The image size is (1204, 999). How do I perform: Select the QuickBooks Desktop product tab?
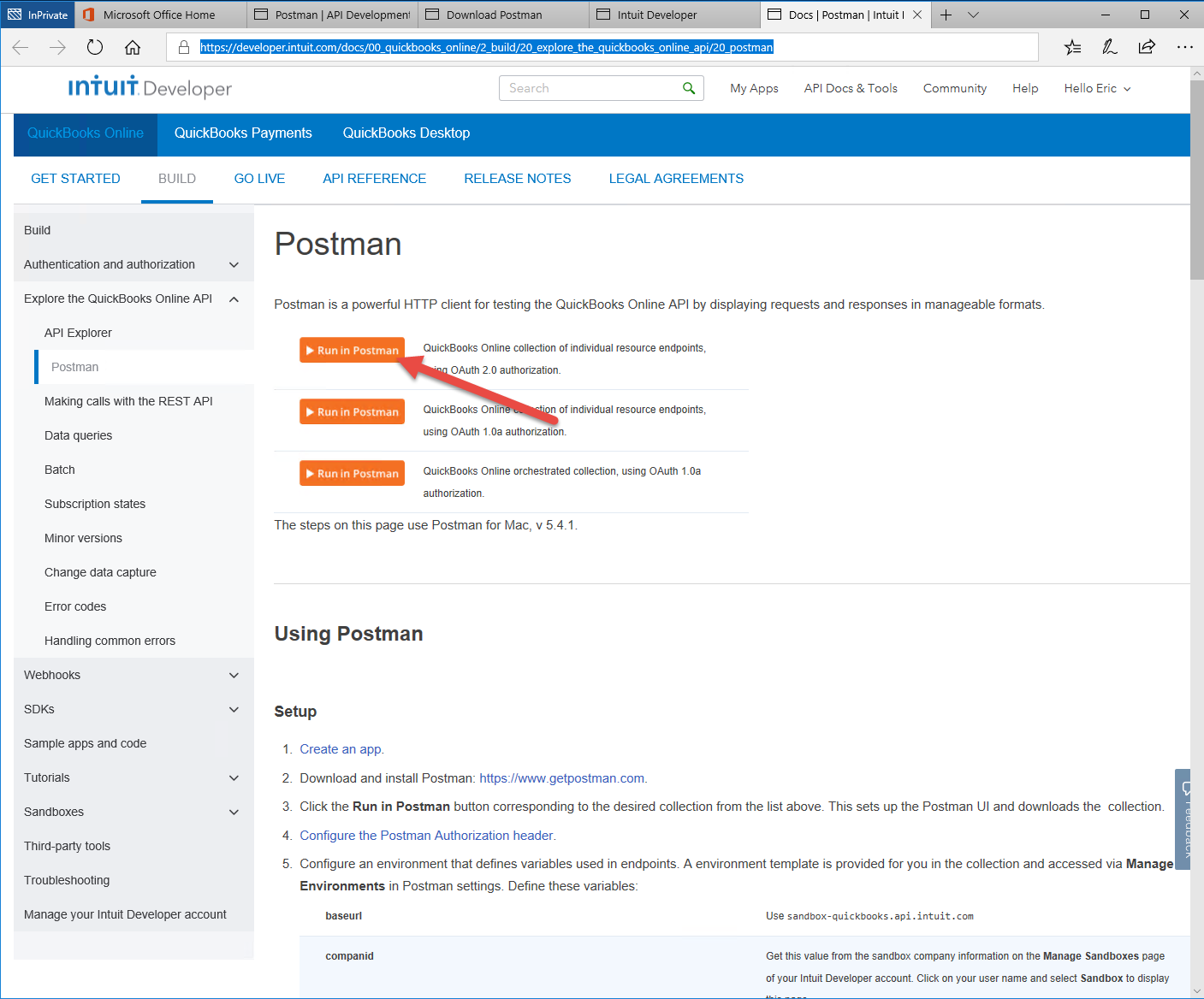point(406,133)
